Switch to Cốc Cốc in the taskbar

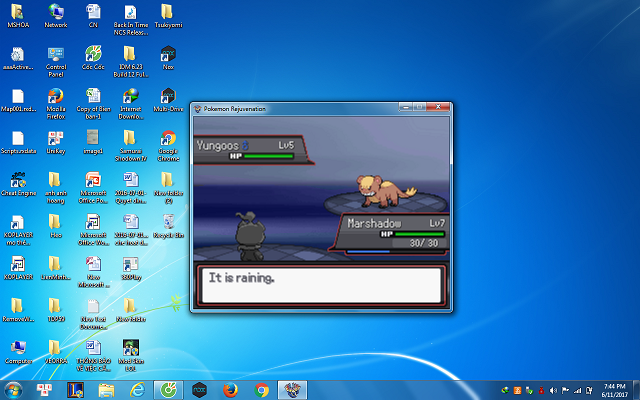168,391
